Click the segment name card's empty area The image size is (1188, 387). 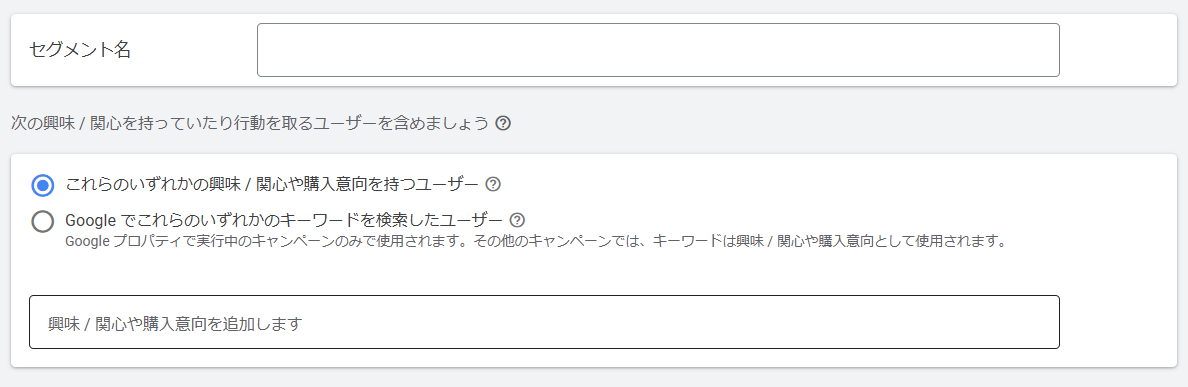click(1118, 50)
